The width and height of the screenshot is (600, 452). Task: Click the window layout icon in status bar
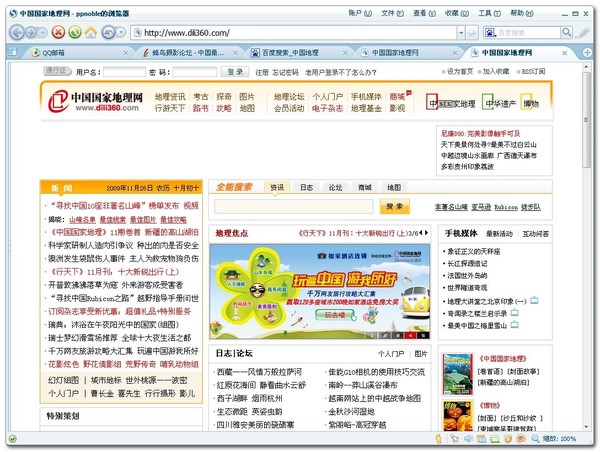pyautogui.click(x=481, y=439)
